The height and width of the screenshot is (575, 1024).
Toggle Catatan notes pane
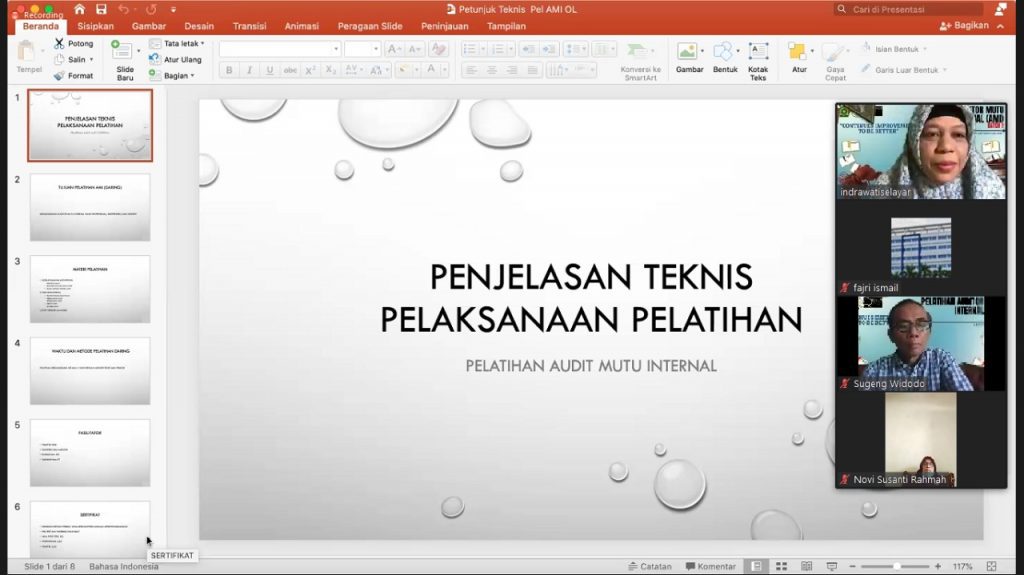(649, 566)
